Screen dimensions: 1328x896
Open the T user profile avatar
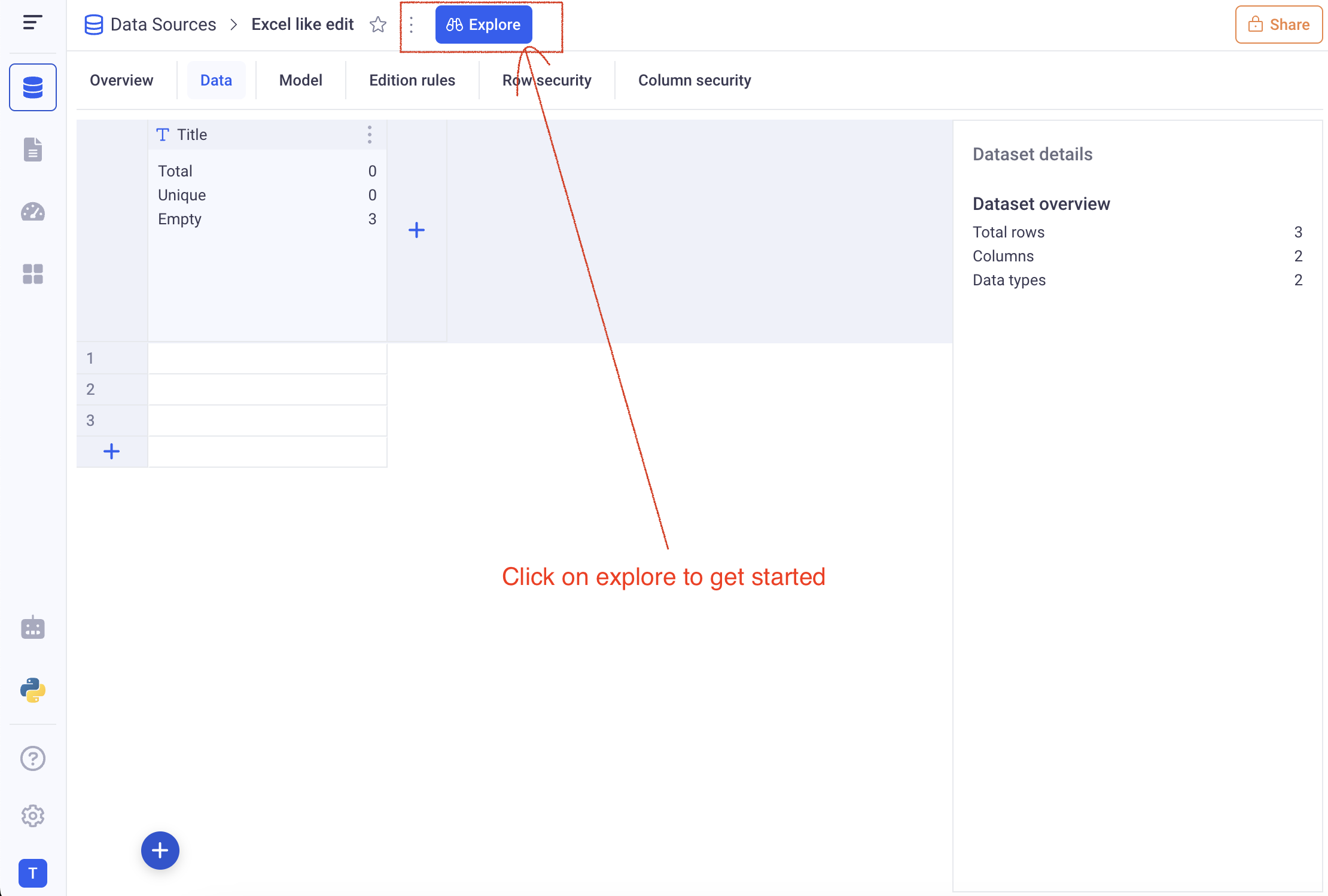[33, 873]
